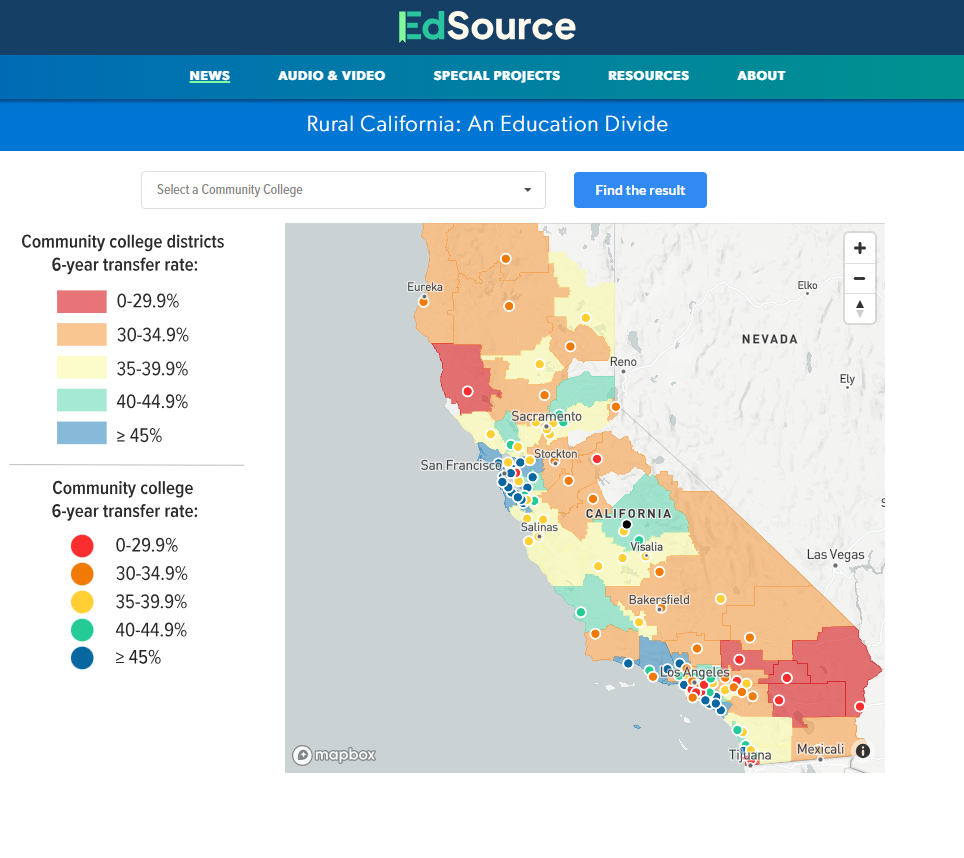Visit the About page

click(x=761, y=76)
